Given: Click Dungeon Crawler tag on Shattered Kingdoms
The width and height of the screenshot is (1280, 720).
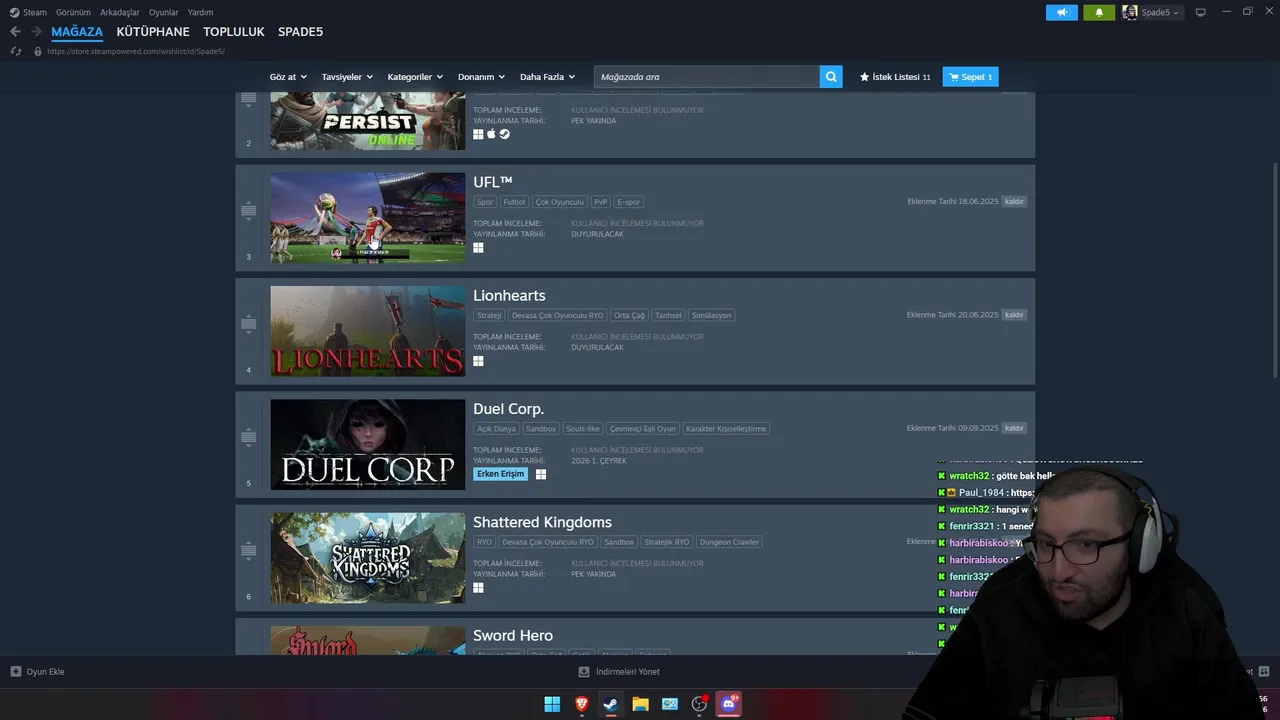Looking at the screenshot, I should [729, 542].
